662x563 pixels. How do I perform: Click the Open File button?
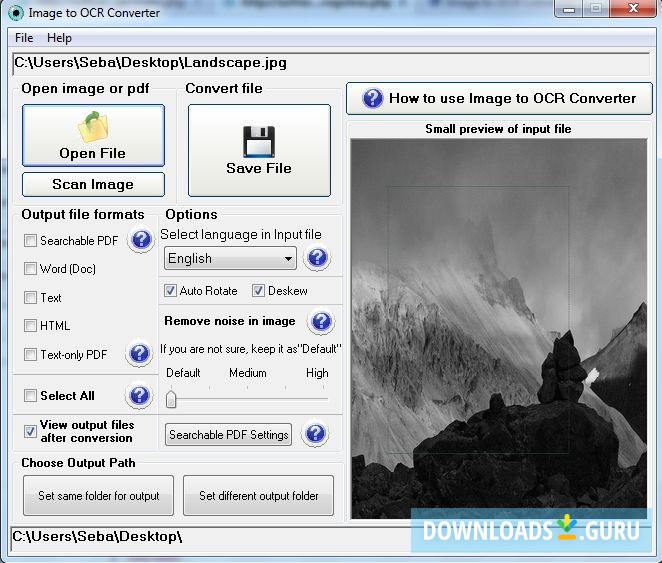click(x=93, y=135)
